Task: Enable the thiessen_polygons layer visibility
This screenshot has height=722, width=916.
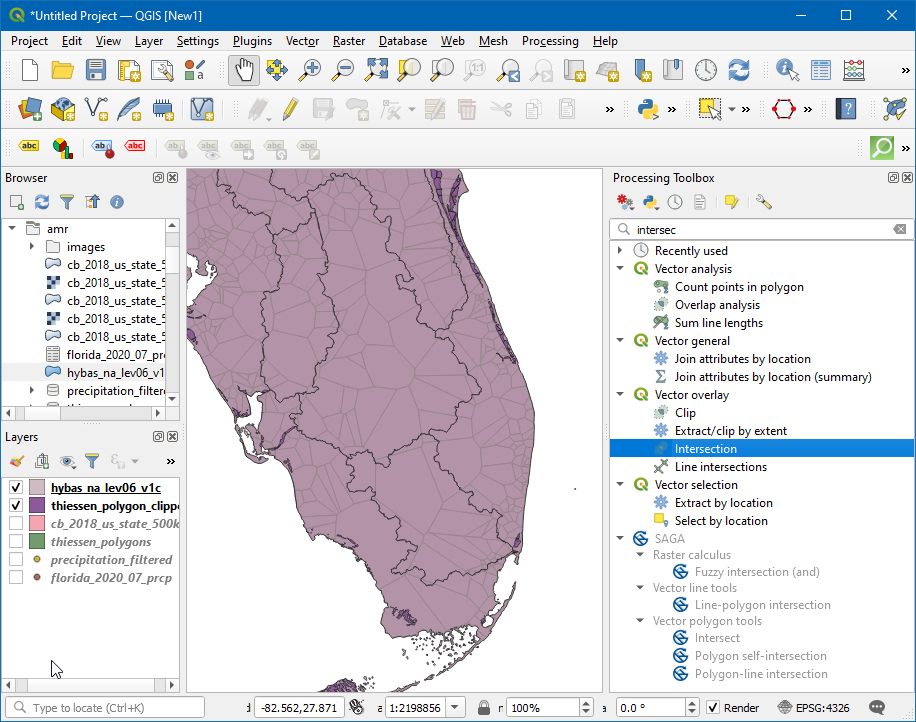Action: [16, 541]
